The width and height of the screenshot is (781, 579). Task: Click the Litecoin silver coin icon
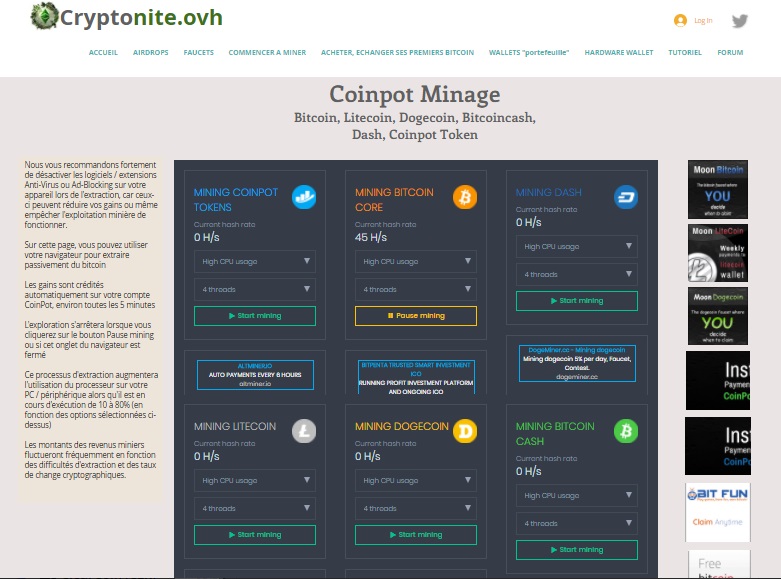point(304,431)
